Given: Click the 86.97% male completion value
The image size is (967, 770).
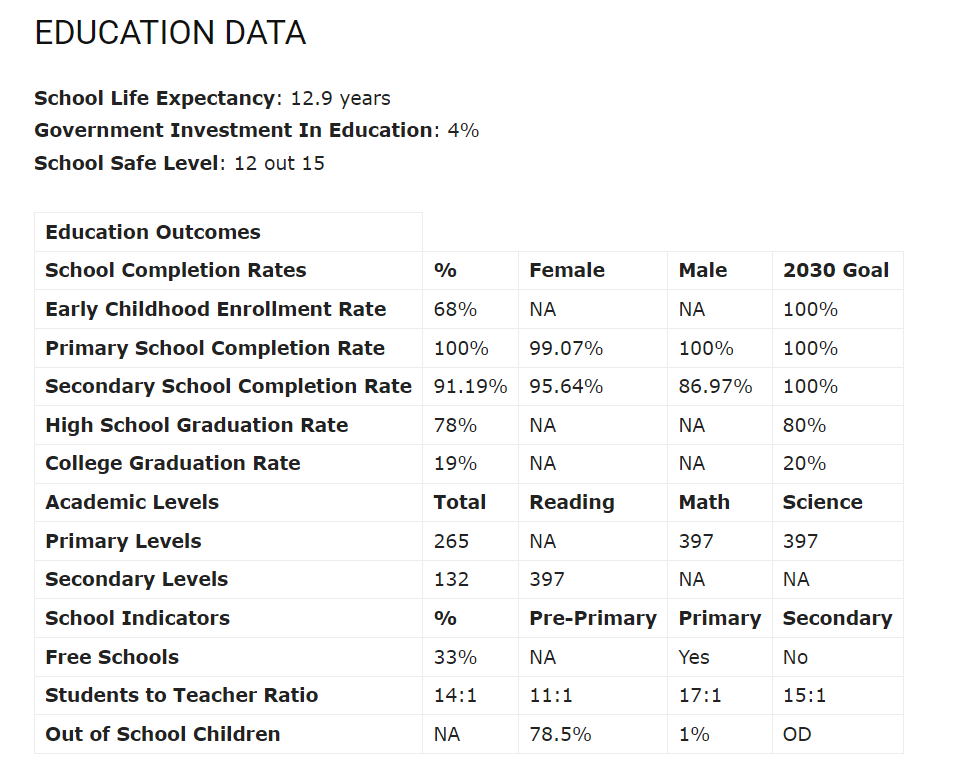Looking at the screenshot, I should click(x=715, y=386).
